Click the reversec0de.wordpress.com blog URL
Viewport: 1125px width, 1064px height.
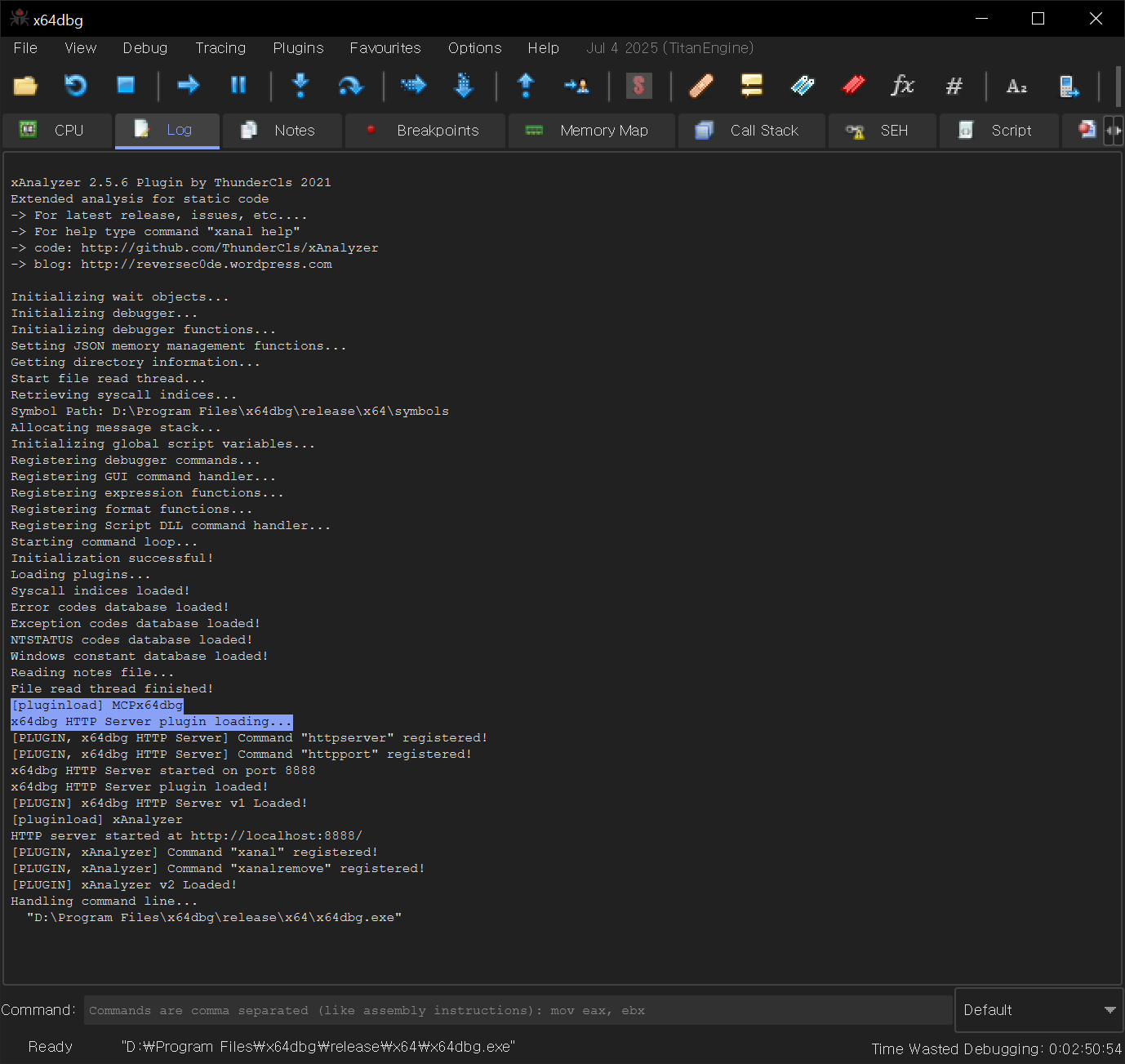207,264
